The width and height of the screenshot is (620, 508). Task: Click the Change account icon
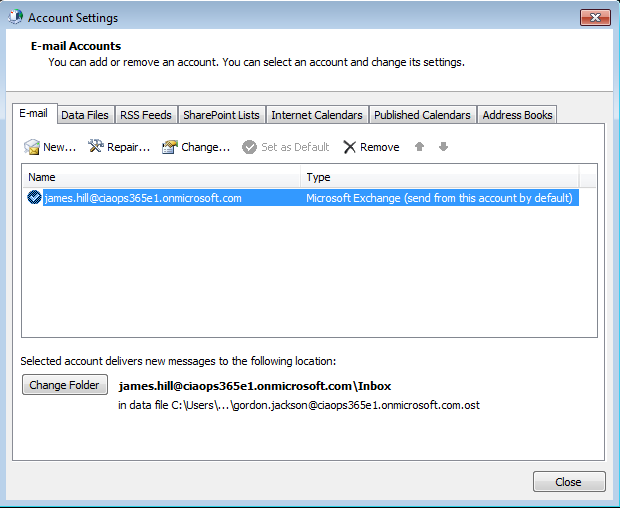coord(170,147)
